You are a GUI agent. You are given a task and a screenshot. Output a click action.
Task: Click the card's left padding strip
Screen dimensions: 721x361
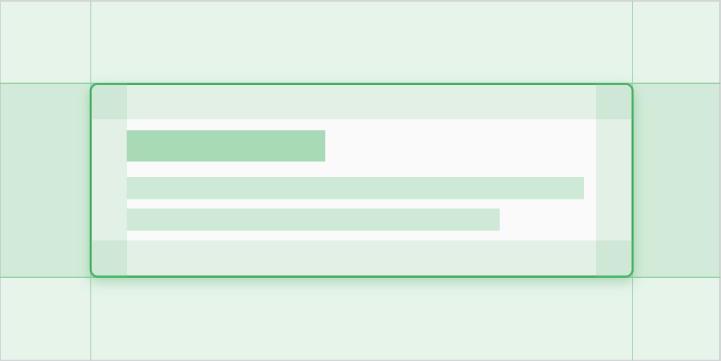pyautogui.click(x=109, y=180)
